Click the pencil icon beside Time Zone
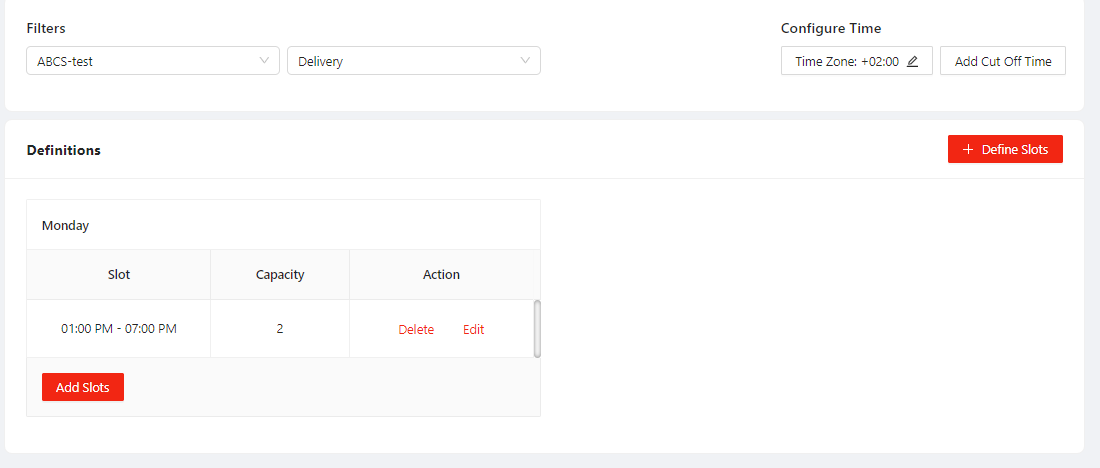 (912, 61)
